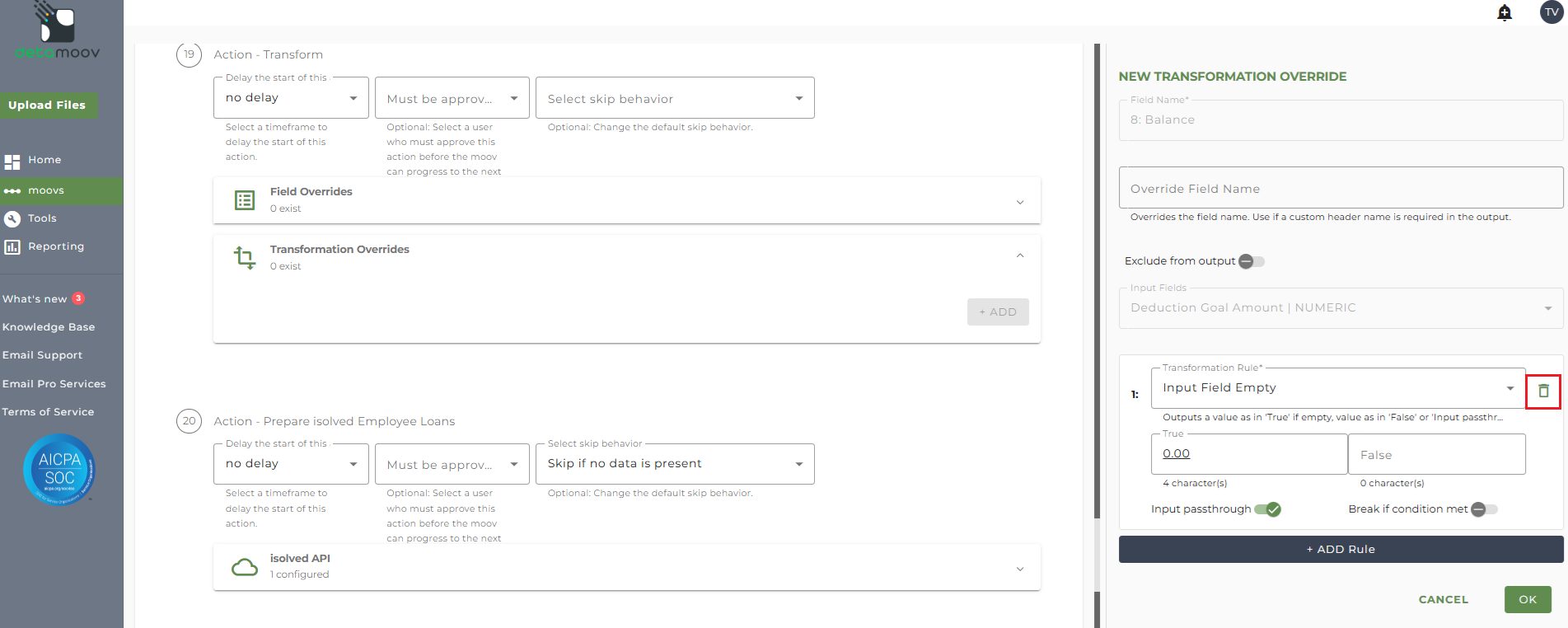Click the Upload Files button
The width and height of the screenshot is (1568, 628).
[x=47, y=105]
